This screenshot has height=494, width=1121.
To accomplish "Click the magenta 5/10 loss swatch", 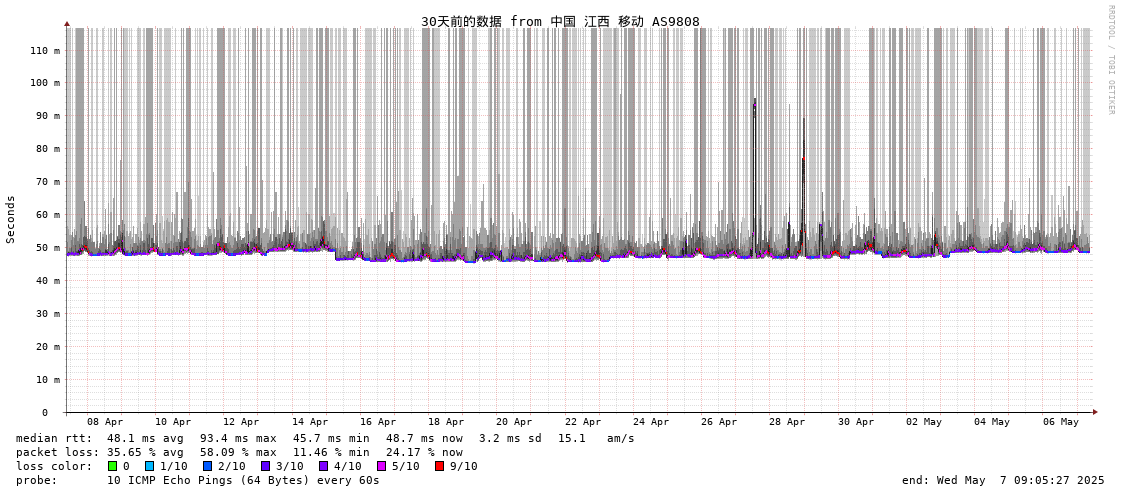I will tap(381, 466).
